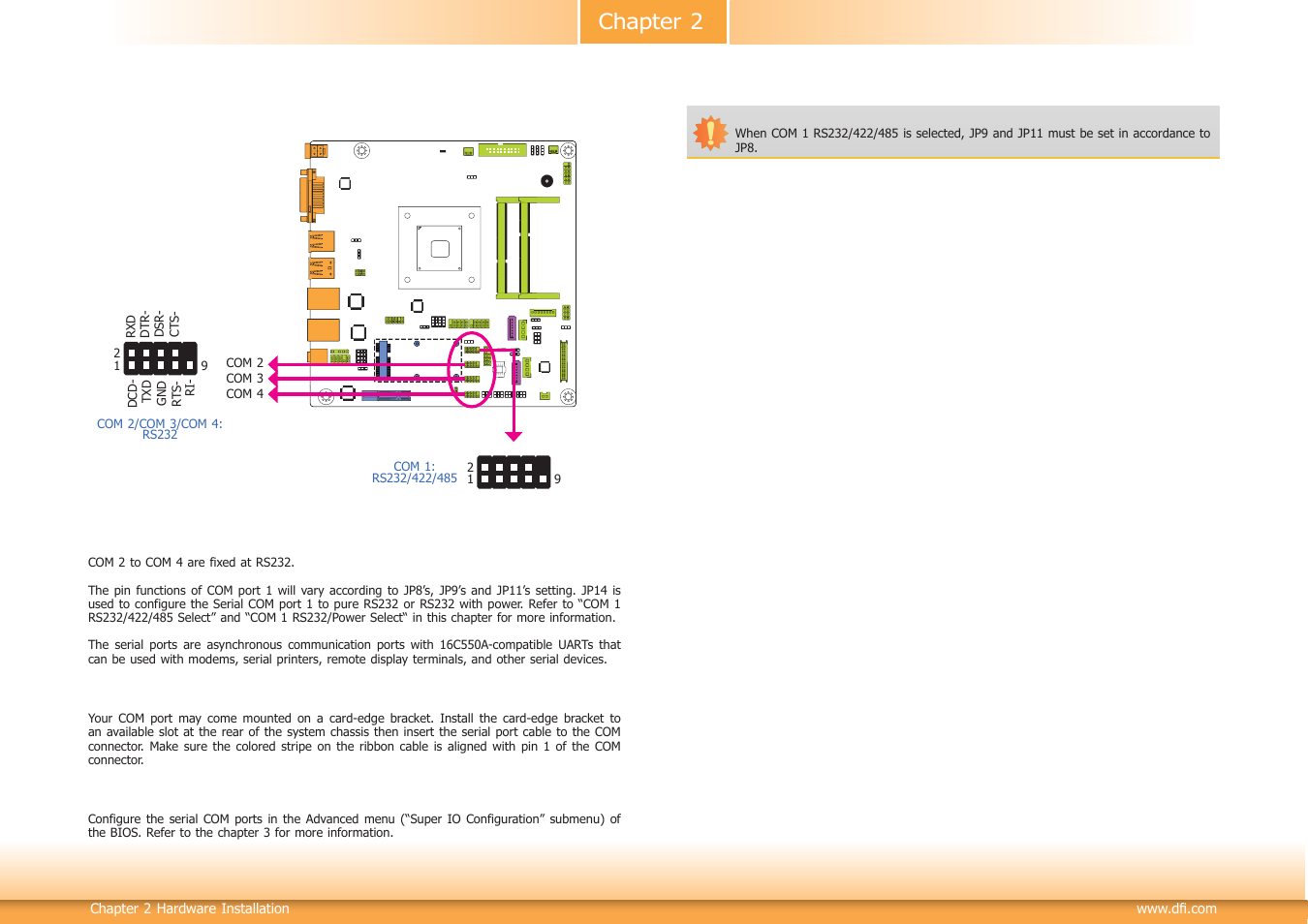Click the CTS- pin label
Screen dimensions: 1308x924
coord(174,324)
